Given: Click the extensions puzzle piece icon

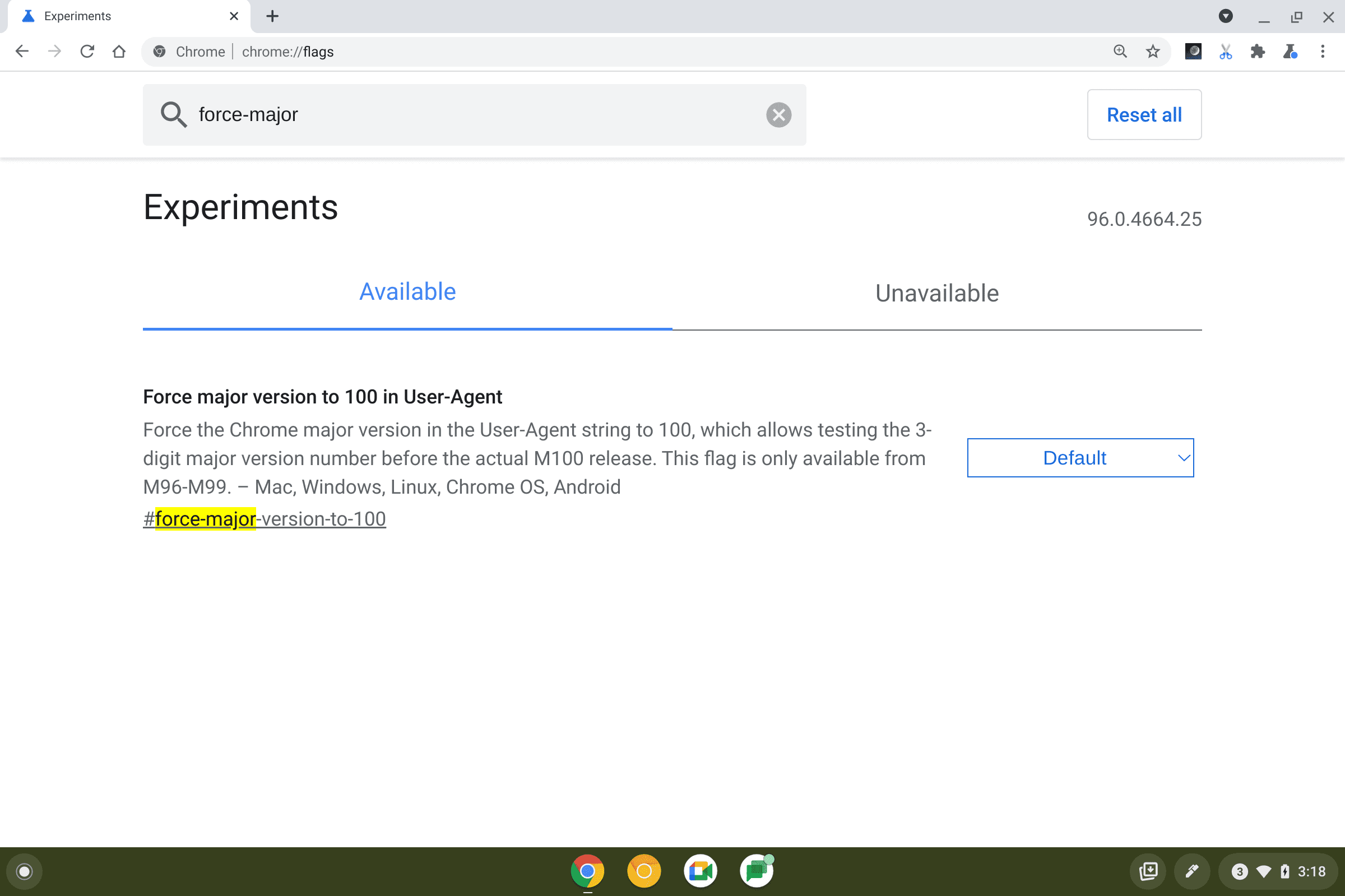Looking at the screenshot, I should (1257, 52).
